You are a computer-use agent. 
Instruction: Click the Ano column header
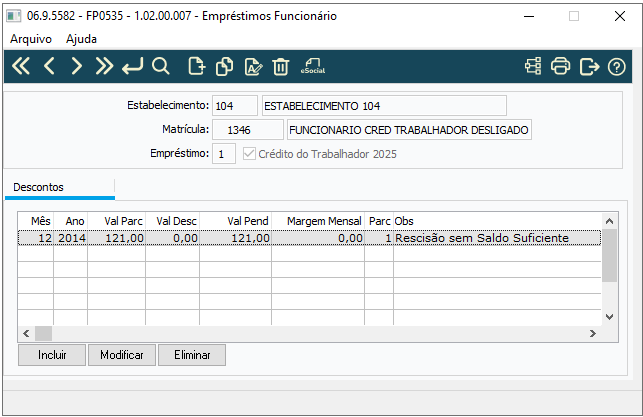click(71, 221)
